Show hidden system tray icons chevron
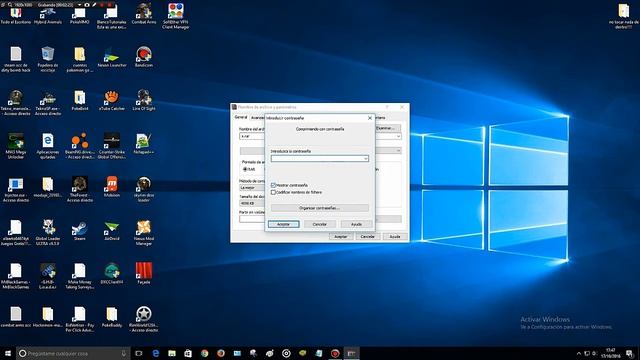This screenshot has height=360, width=640. tap(578, 353)
